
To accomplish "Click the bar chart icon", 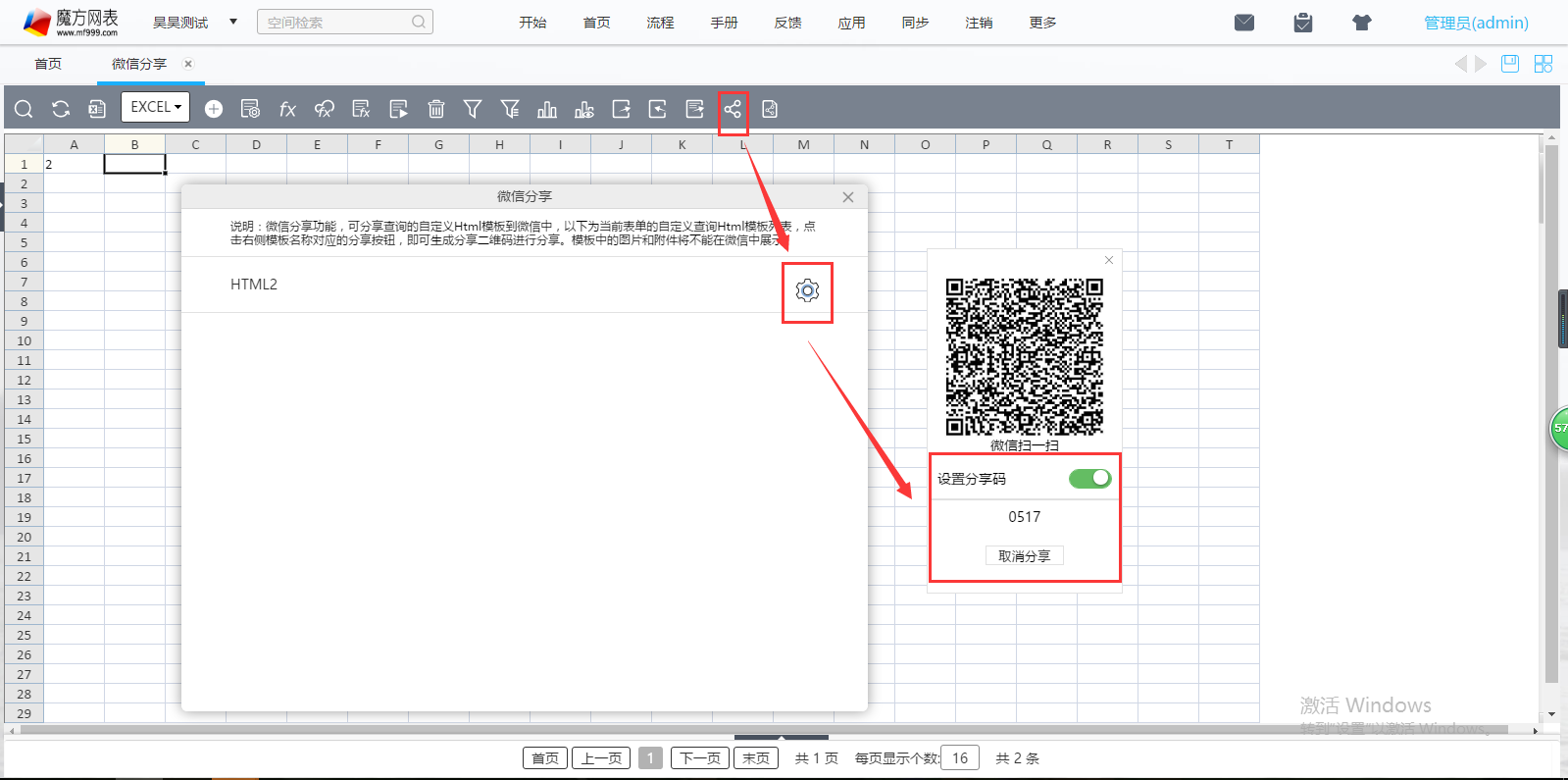I will (547, 109).
